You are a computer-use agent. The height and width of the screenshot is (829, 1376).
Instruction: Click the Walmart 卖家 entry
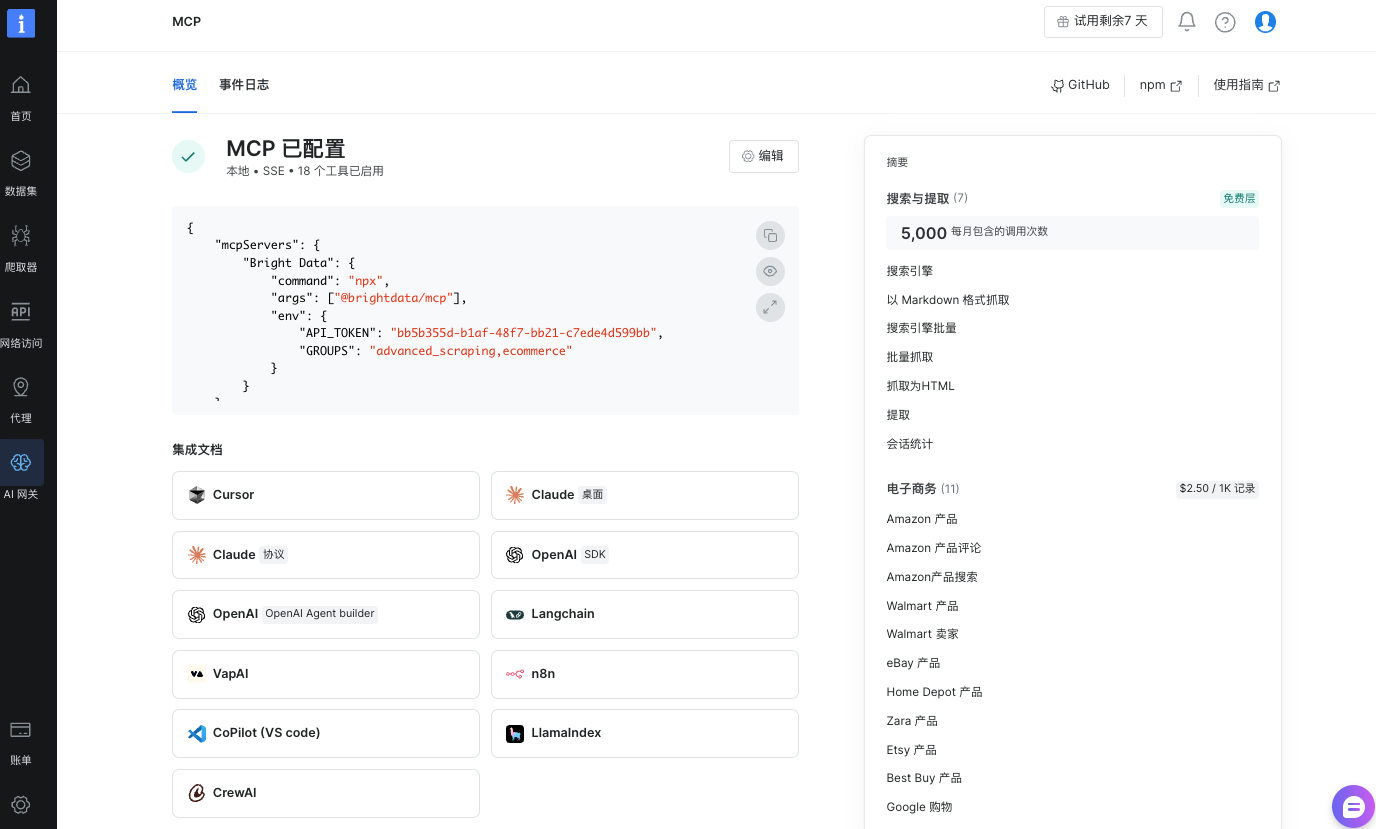pos(923,634)
